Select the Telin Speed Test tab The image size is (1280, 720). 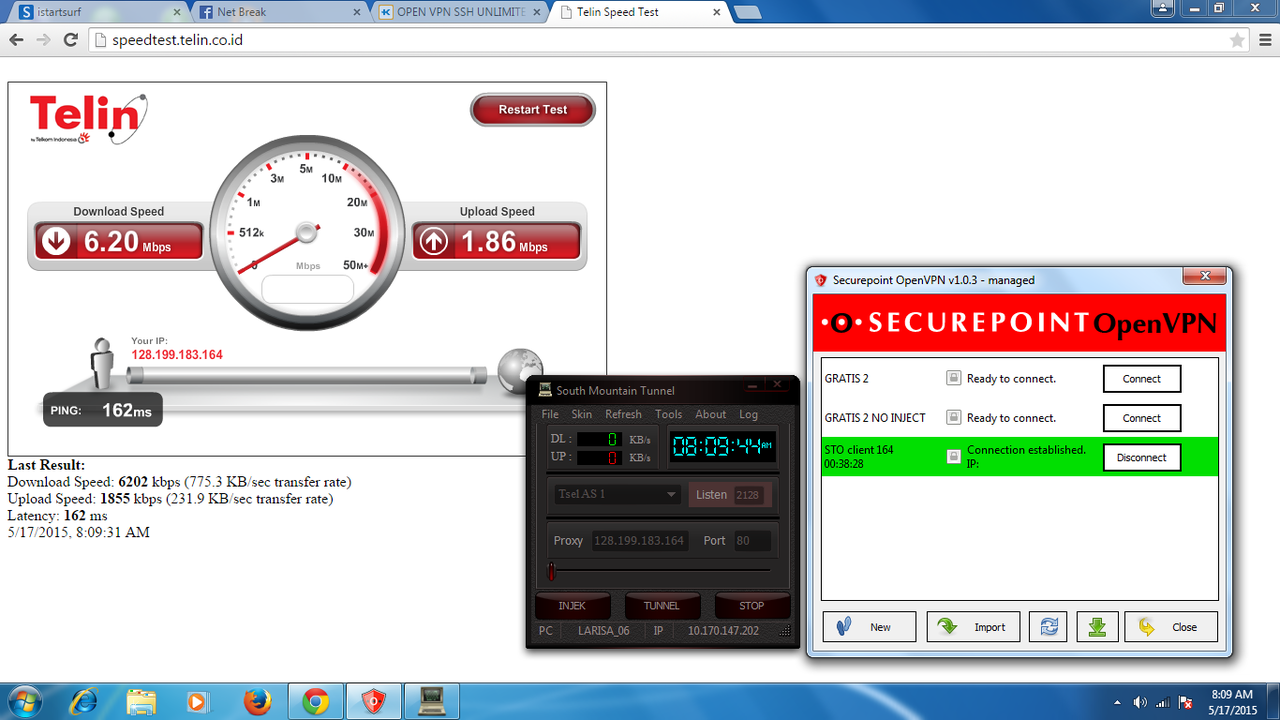click(x=638, y=12)
